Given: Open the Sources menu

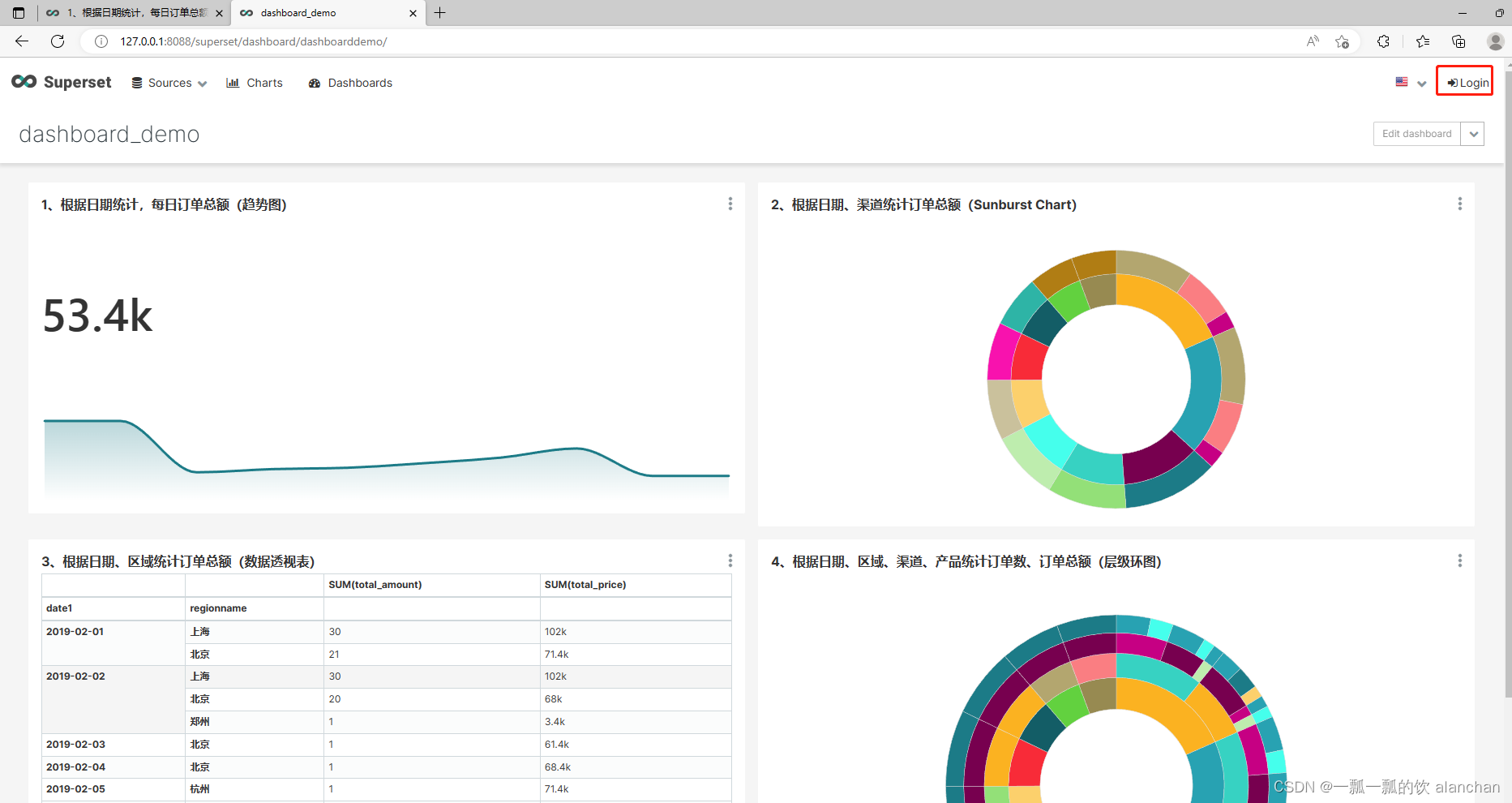Looking at the screenshot, I should coord(169,83).
